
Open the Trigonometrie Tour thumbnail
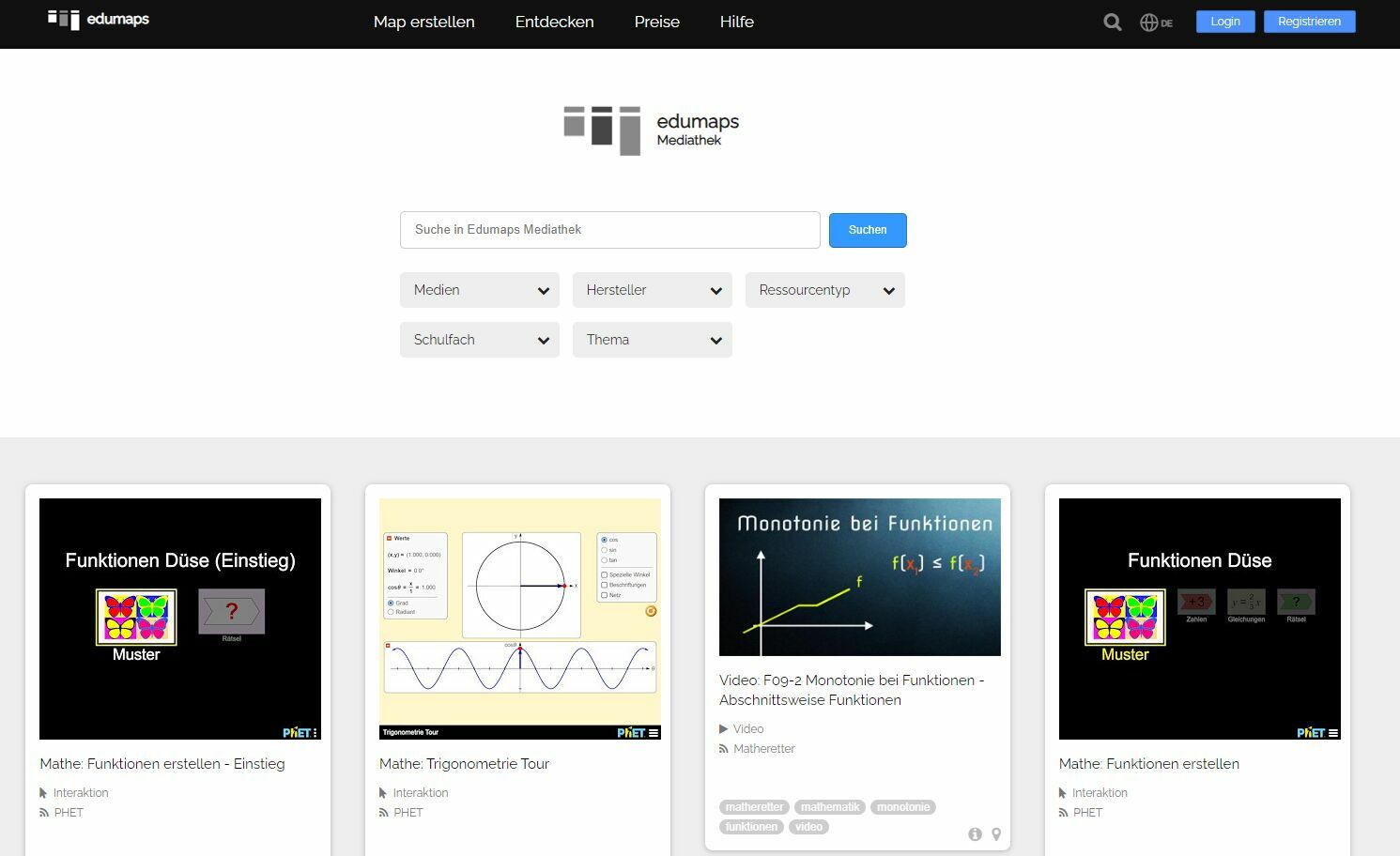tap(520, 619)
